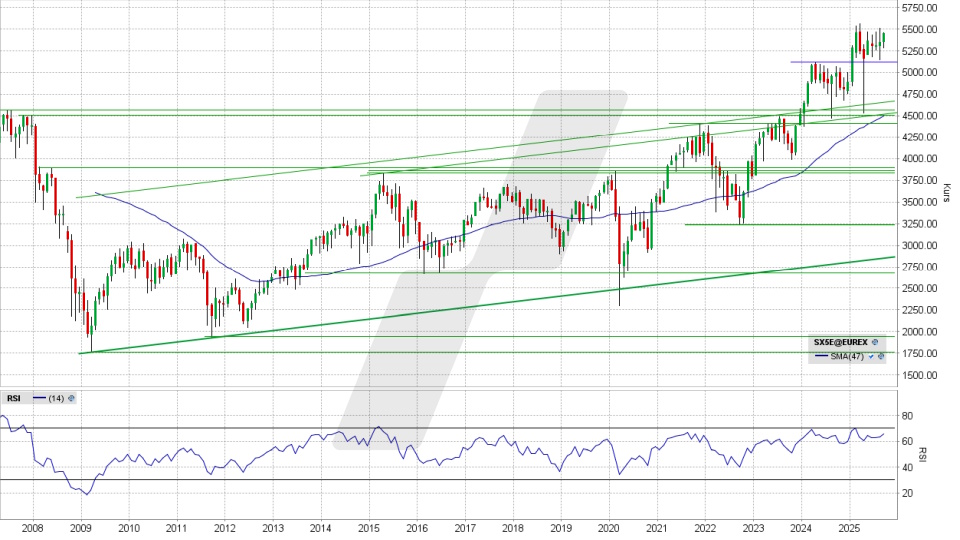960x540 pixels.
Task: Click the Kurs axis title
Action: [x=945, y=188]
